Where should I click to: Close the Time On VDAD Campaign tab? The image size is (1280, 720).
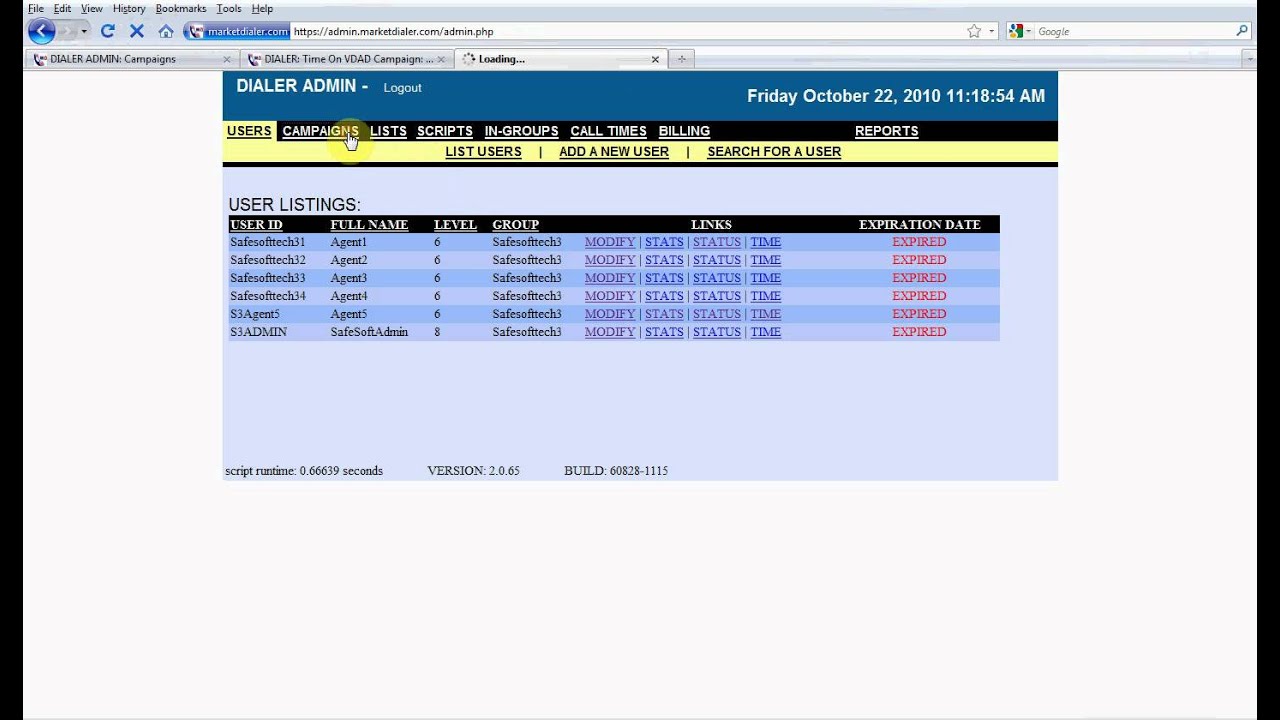pyautogui.click(x=441, y=59)
